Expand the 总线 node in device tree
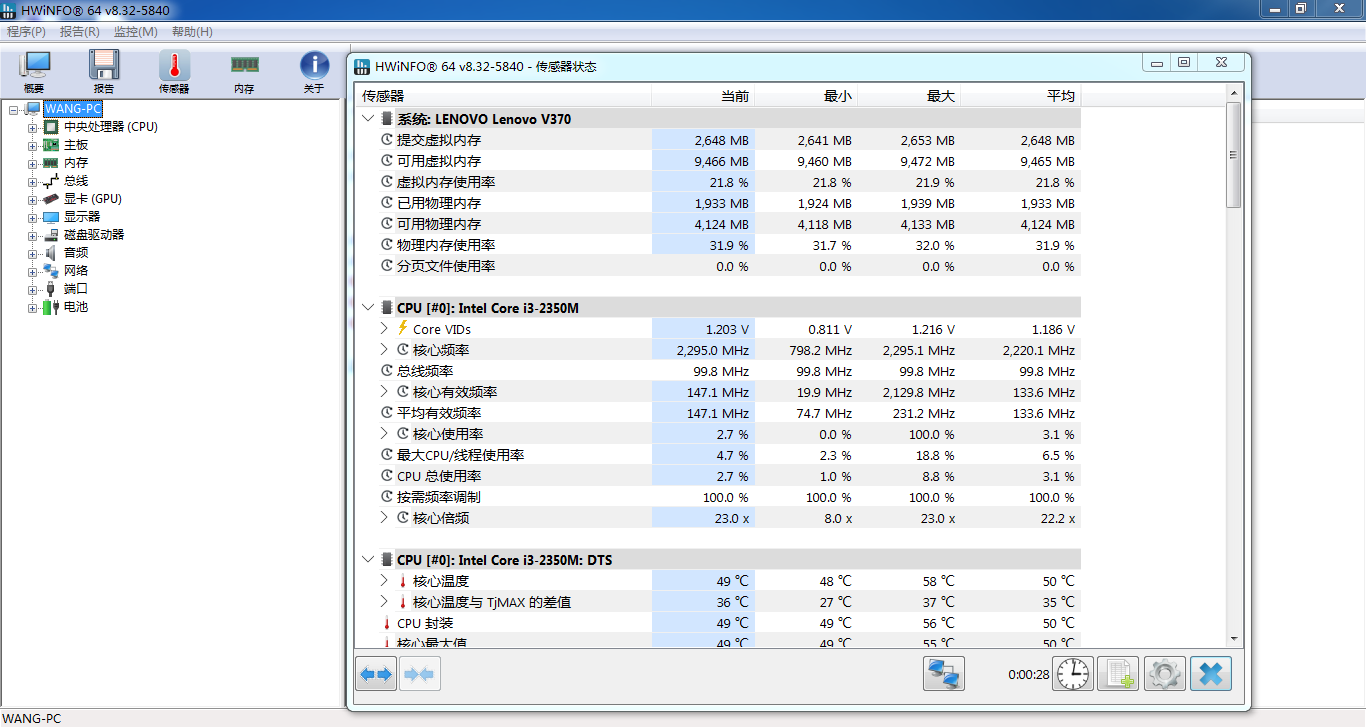This screenshot has width=1366, height=728. (x=33, y=181)
